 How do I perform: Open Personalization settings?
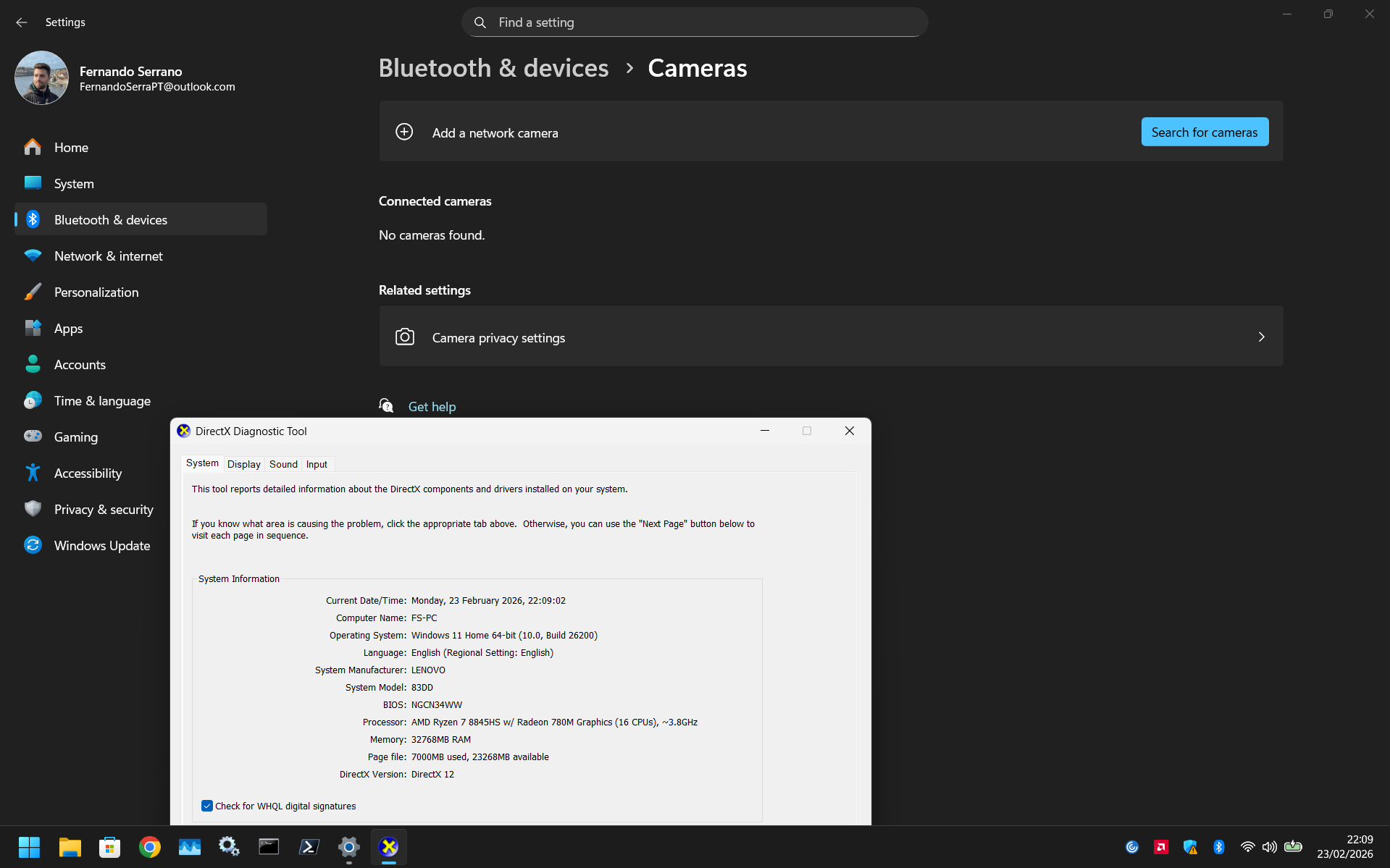[x=141, y=292]
